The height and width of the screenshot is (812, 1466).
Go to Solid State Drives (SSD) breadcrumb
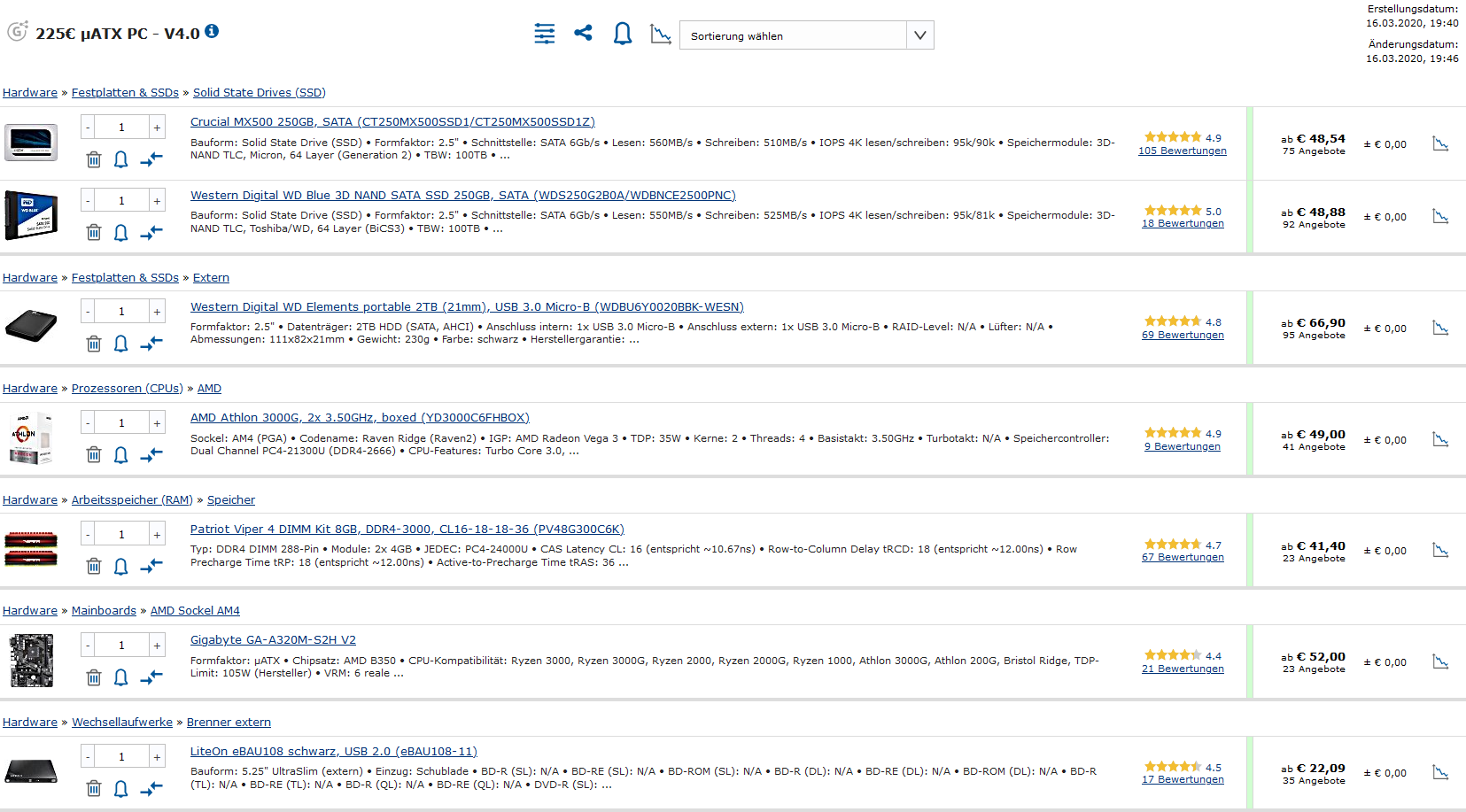(x=260, y=93)
